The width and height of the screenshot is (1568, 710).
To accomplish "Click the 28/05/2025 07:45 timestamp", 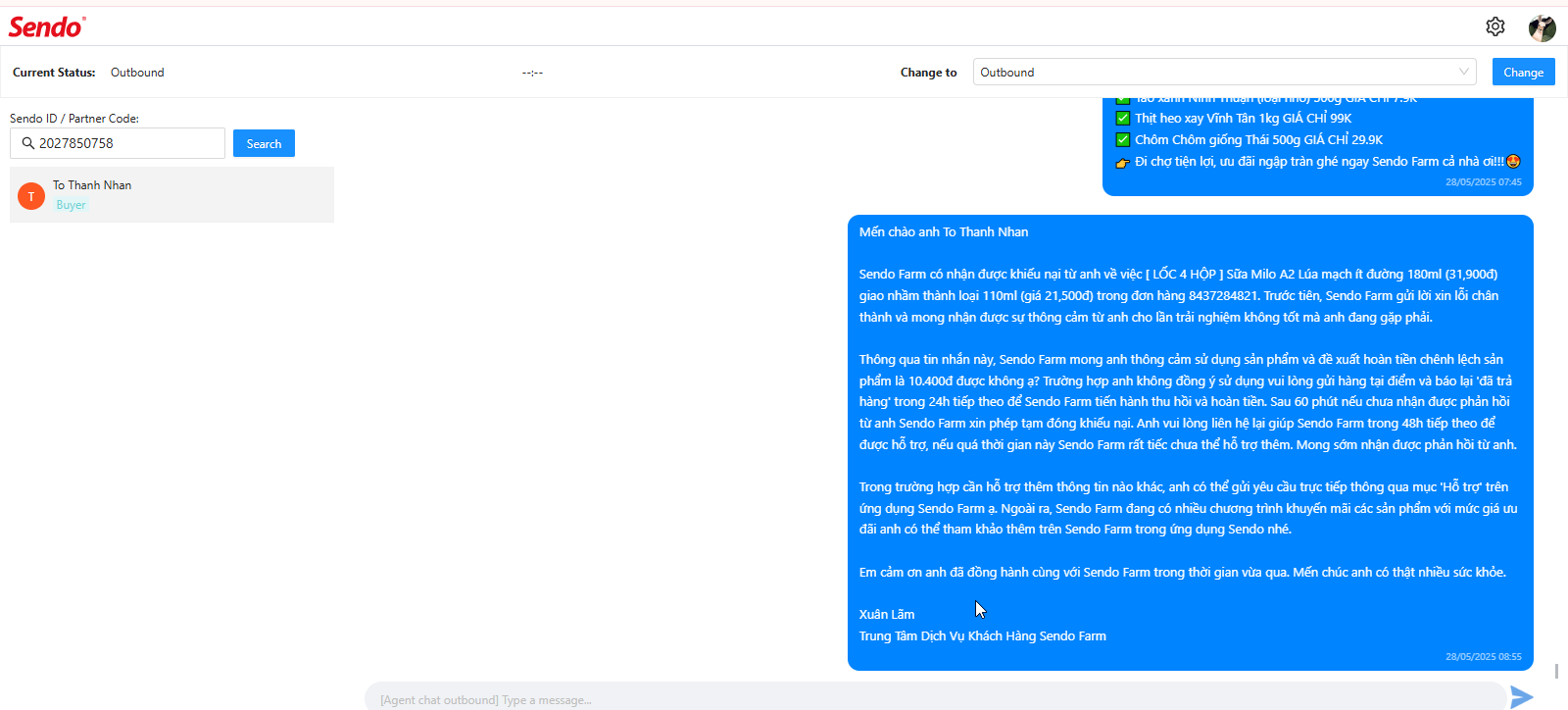I will pos(1483,182).
